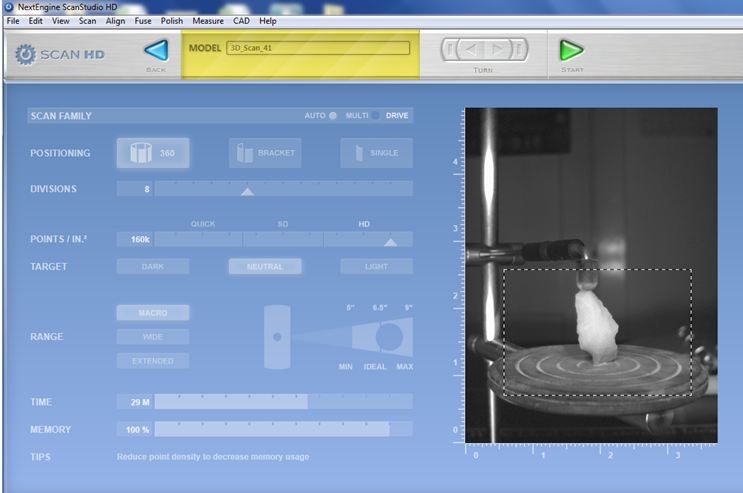The width and height of the screenshot is (743, 493).
Task: Click the blue Back arrow
Action: [x=157, y=50]
